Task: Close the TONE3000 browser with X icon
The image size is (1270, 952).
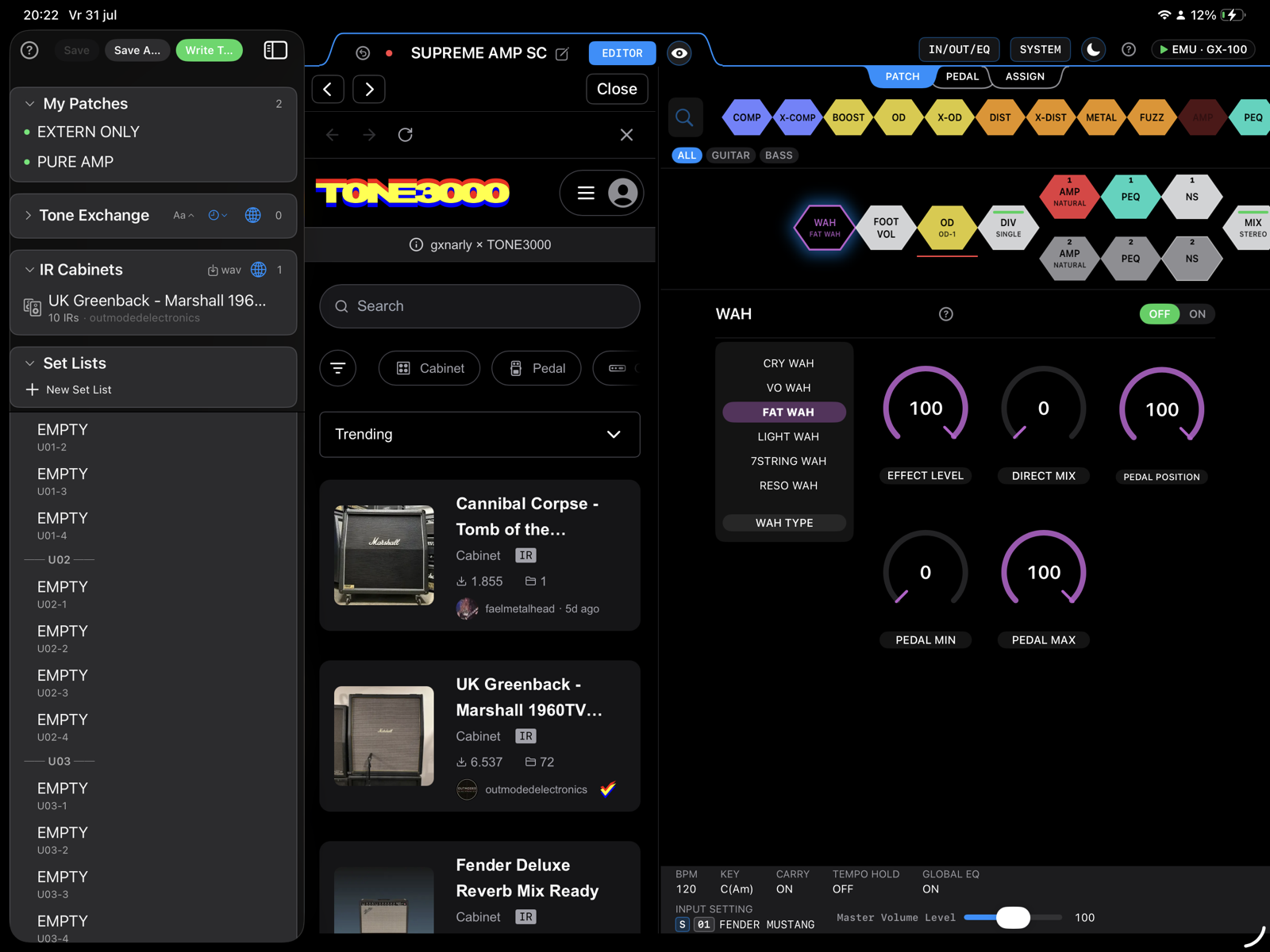Action: (x=626, y=135)
